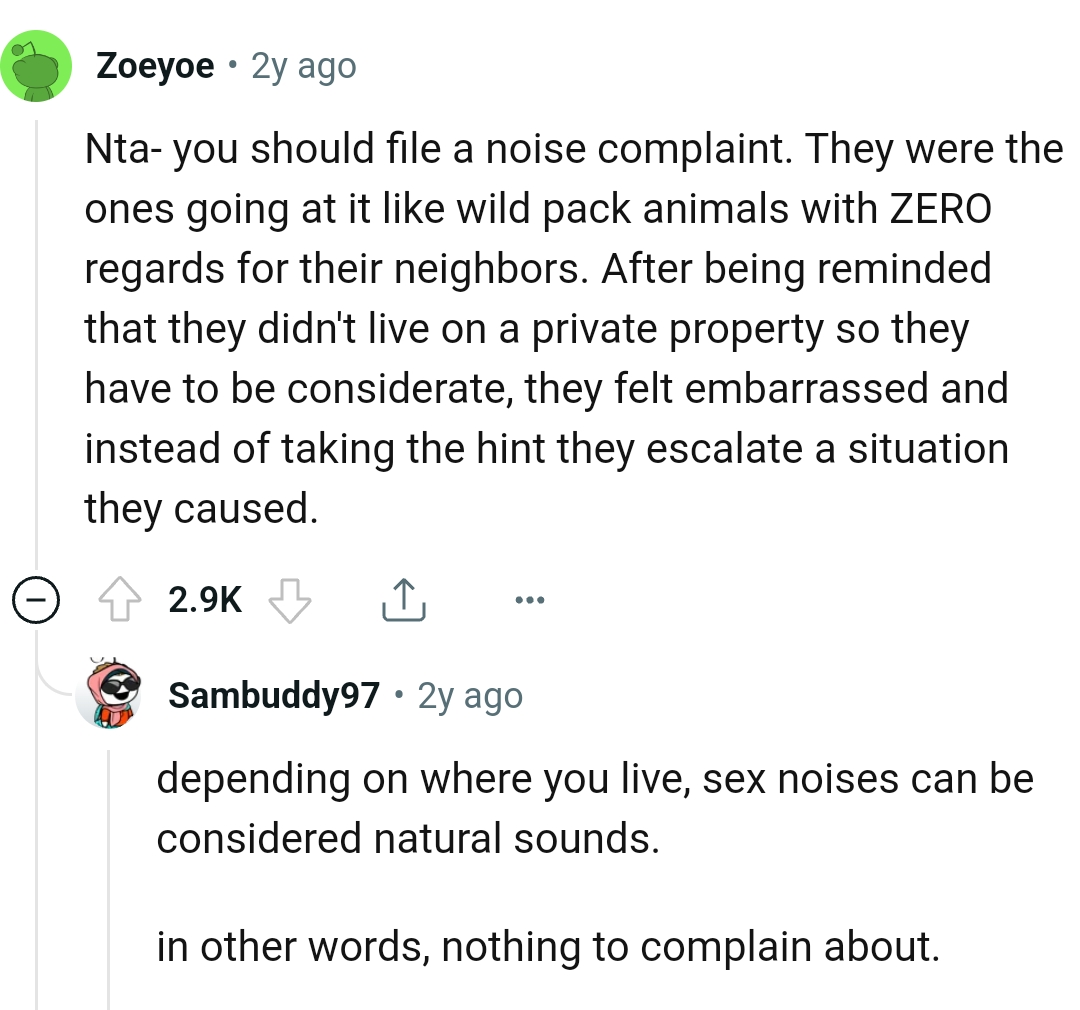Tap the down arrow to disagree

point(289,601)
